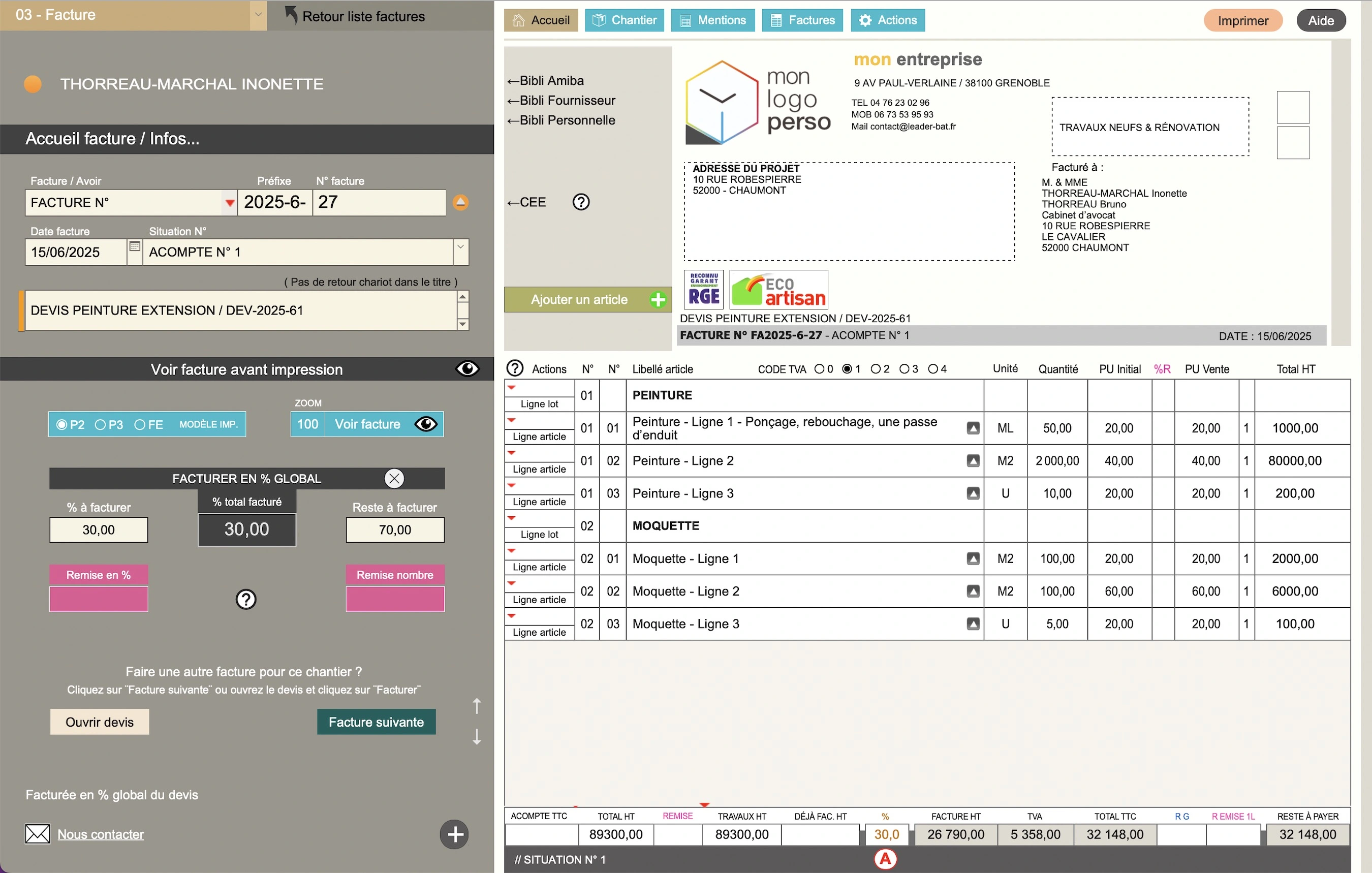Click the orange eject icon beside N° facture

pyautogui.click(x=460, y=202)
